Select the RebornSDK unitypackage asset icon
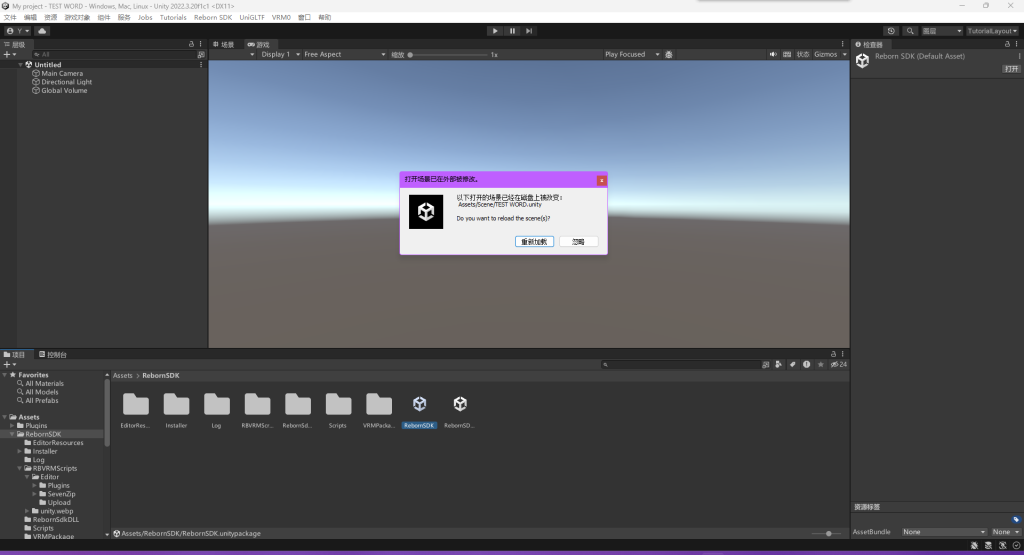This screenshot has width=1024, height=555. click(419, 404)
